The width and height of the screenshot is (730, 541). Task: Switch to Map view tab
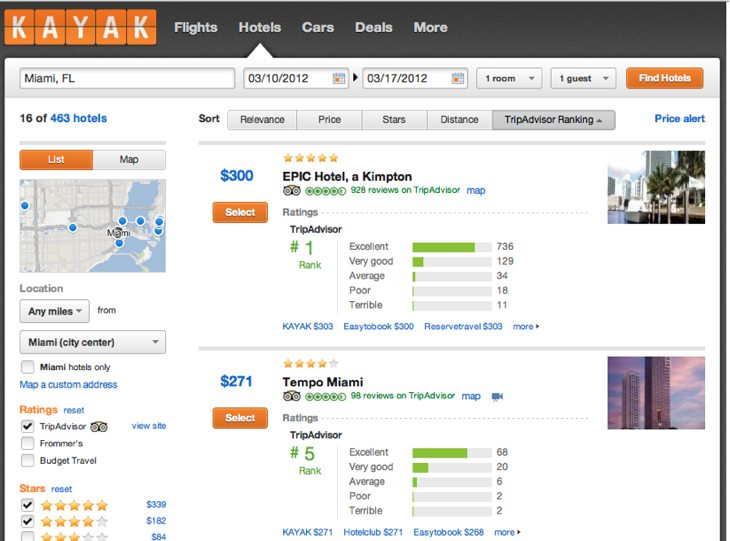129,160
